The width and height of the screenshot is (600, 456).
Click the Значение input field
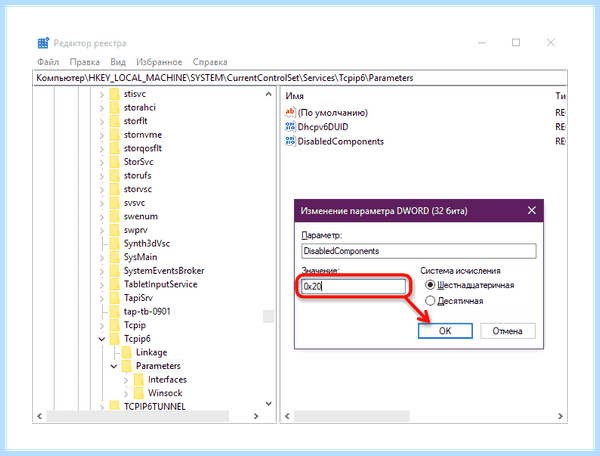click(x=354, y=286)
